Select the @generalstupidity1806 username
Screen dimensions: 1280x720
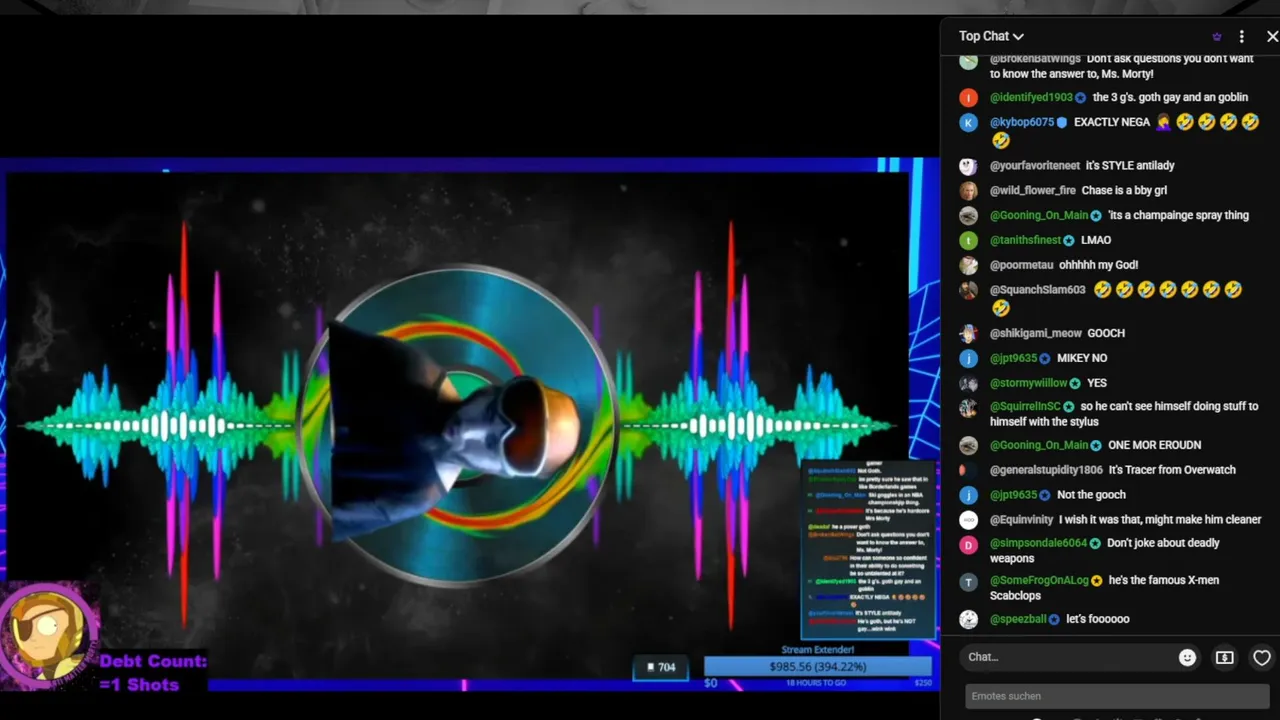1046,470
